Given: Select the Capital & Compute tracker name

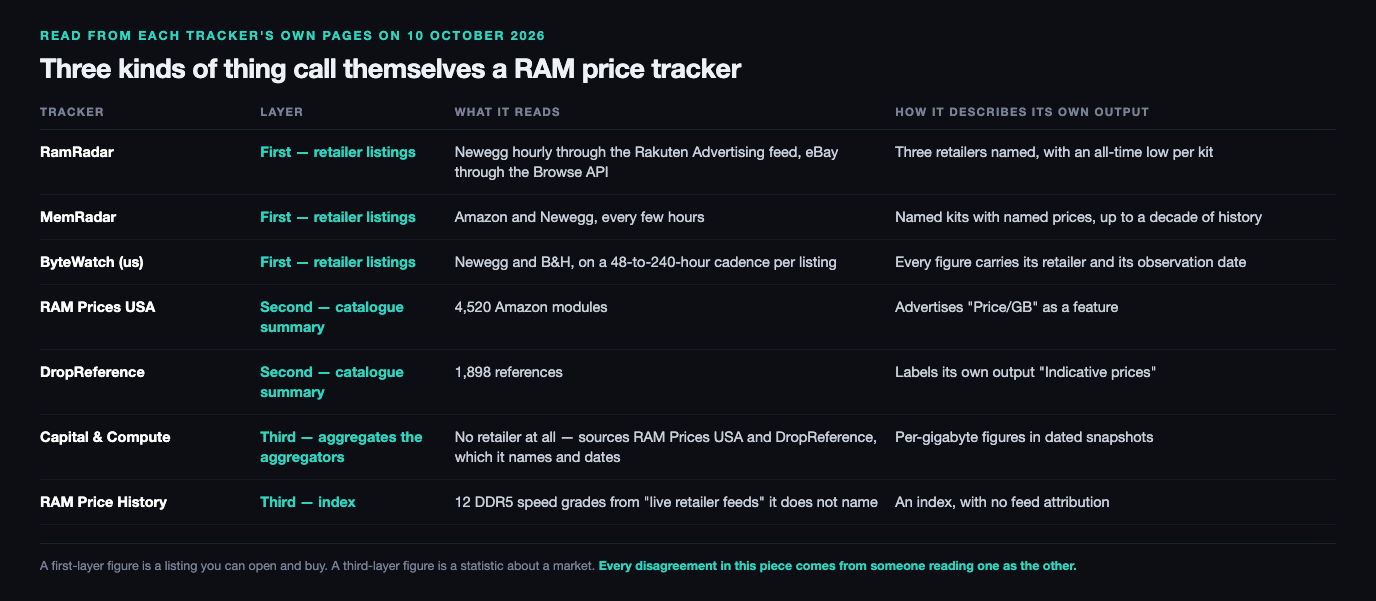Looking at the screenshot, I should [x=105, y=437].
